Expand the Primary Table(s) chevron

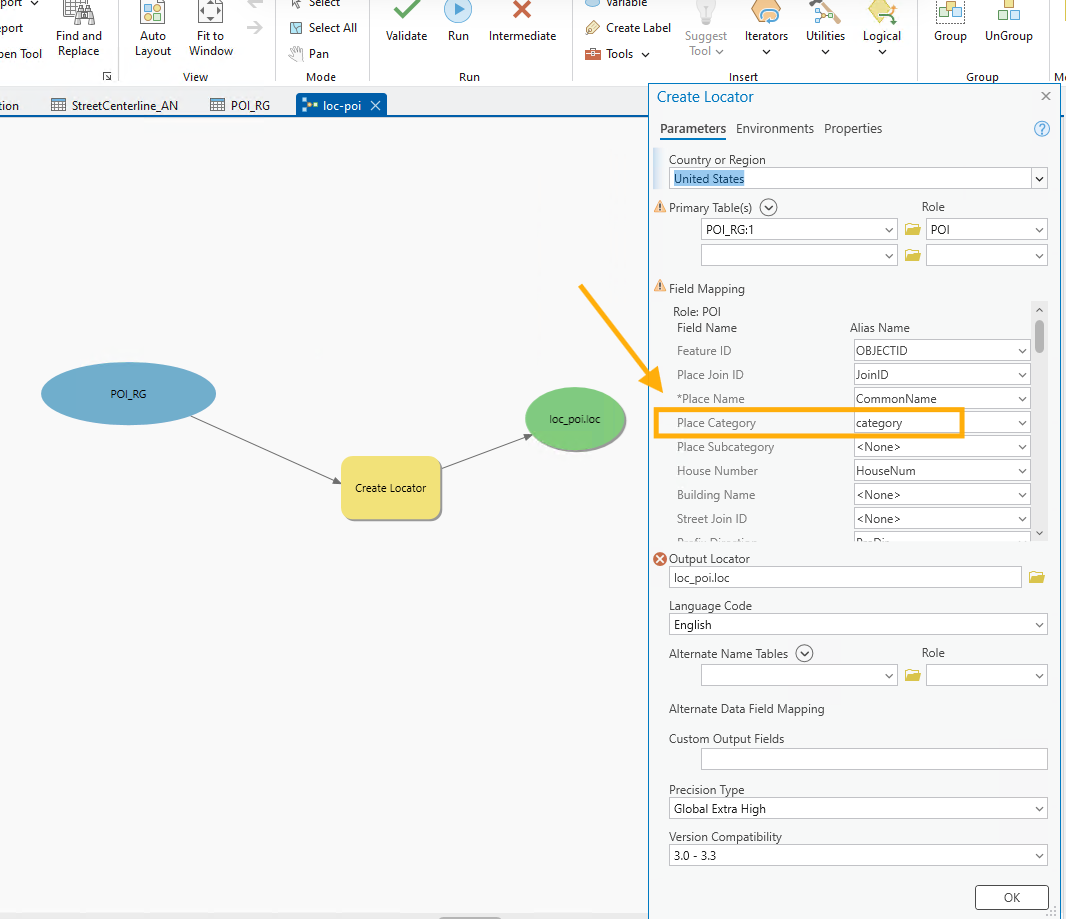[768, 208]
